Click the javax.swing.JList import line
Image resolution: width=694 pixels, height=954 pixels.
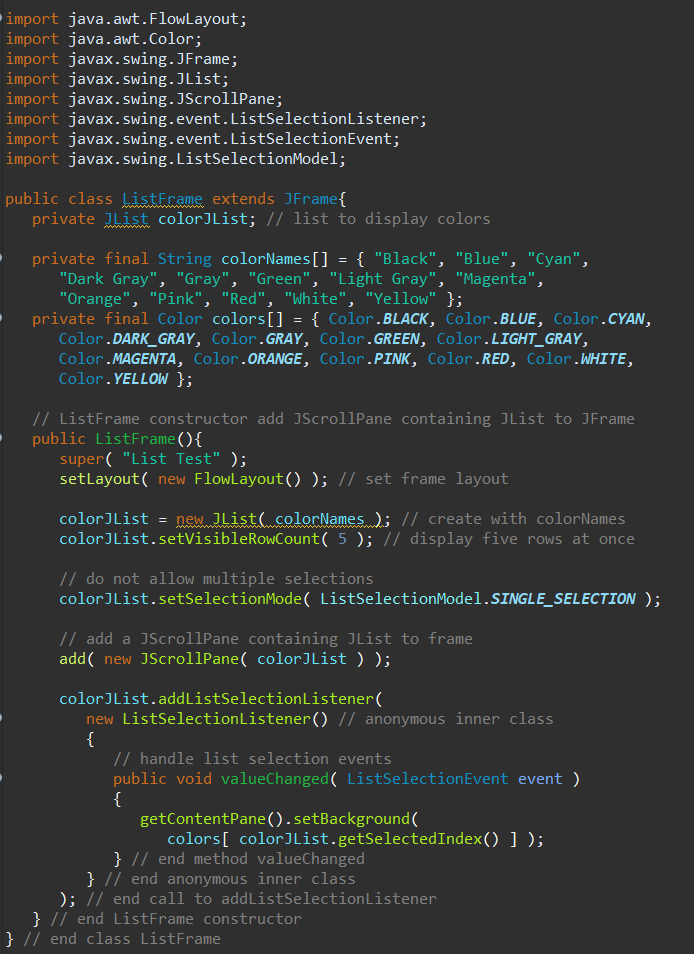point(117,79)
